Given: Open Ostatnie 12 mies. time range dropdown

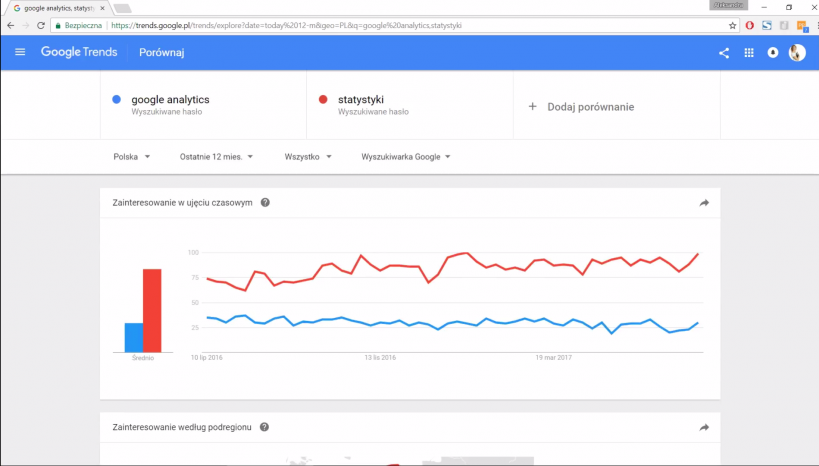Looking at the screenshot, I should (216, 157).
